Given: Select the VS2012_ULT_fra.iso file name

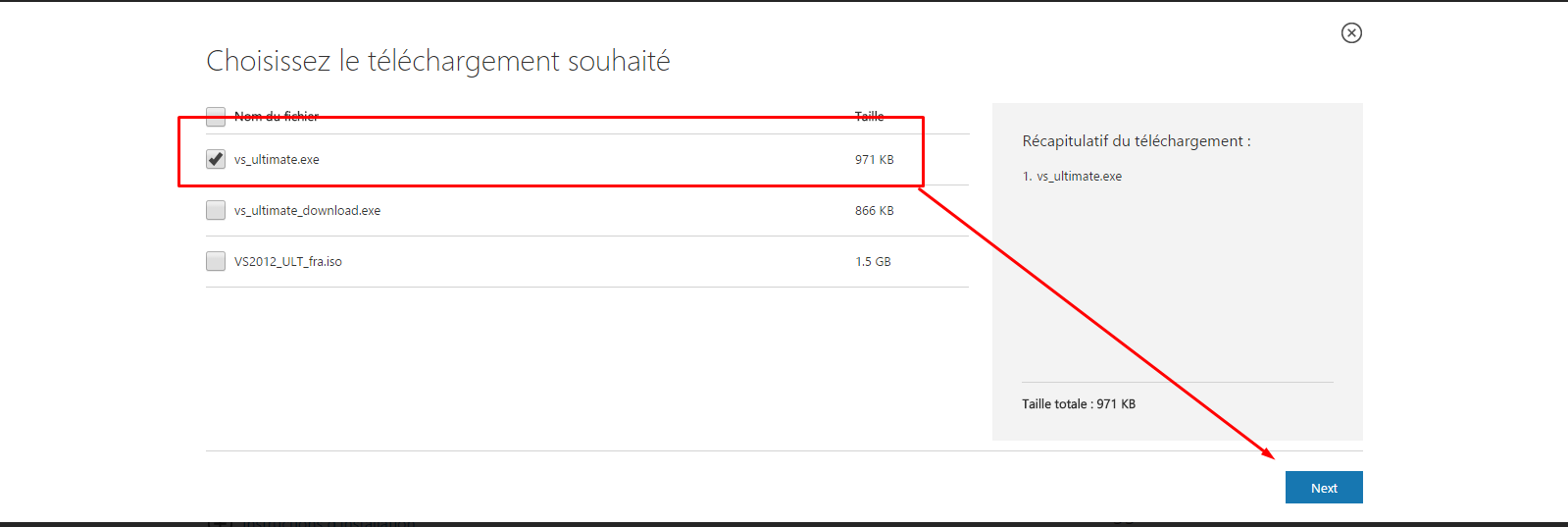Looking at the screenshot, I should [x=288, y=261].
